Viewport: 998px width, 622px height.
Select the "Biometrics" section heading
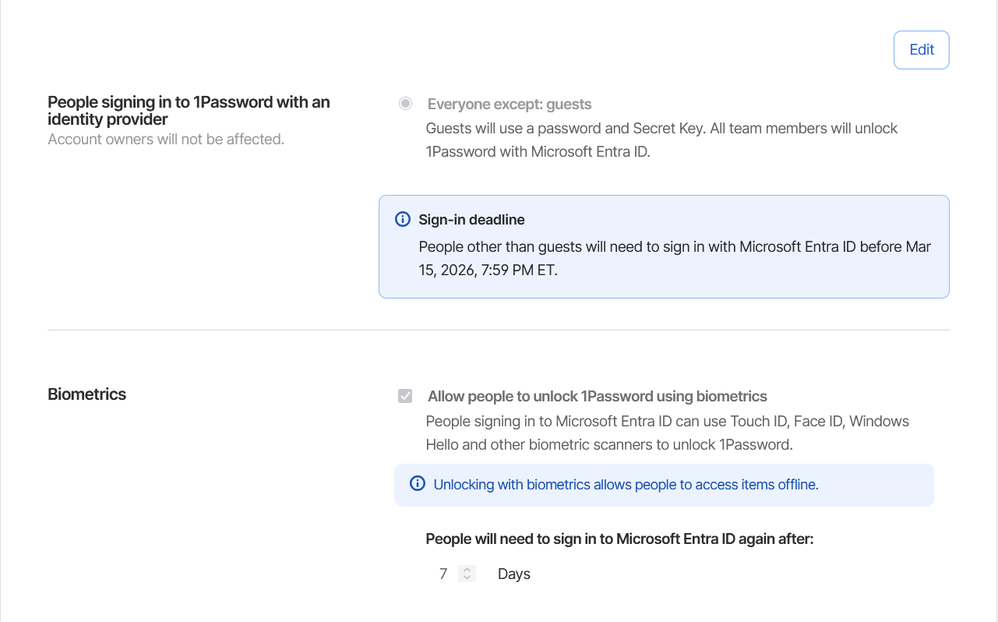pyautogui.click(x=87, y=394)
